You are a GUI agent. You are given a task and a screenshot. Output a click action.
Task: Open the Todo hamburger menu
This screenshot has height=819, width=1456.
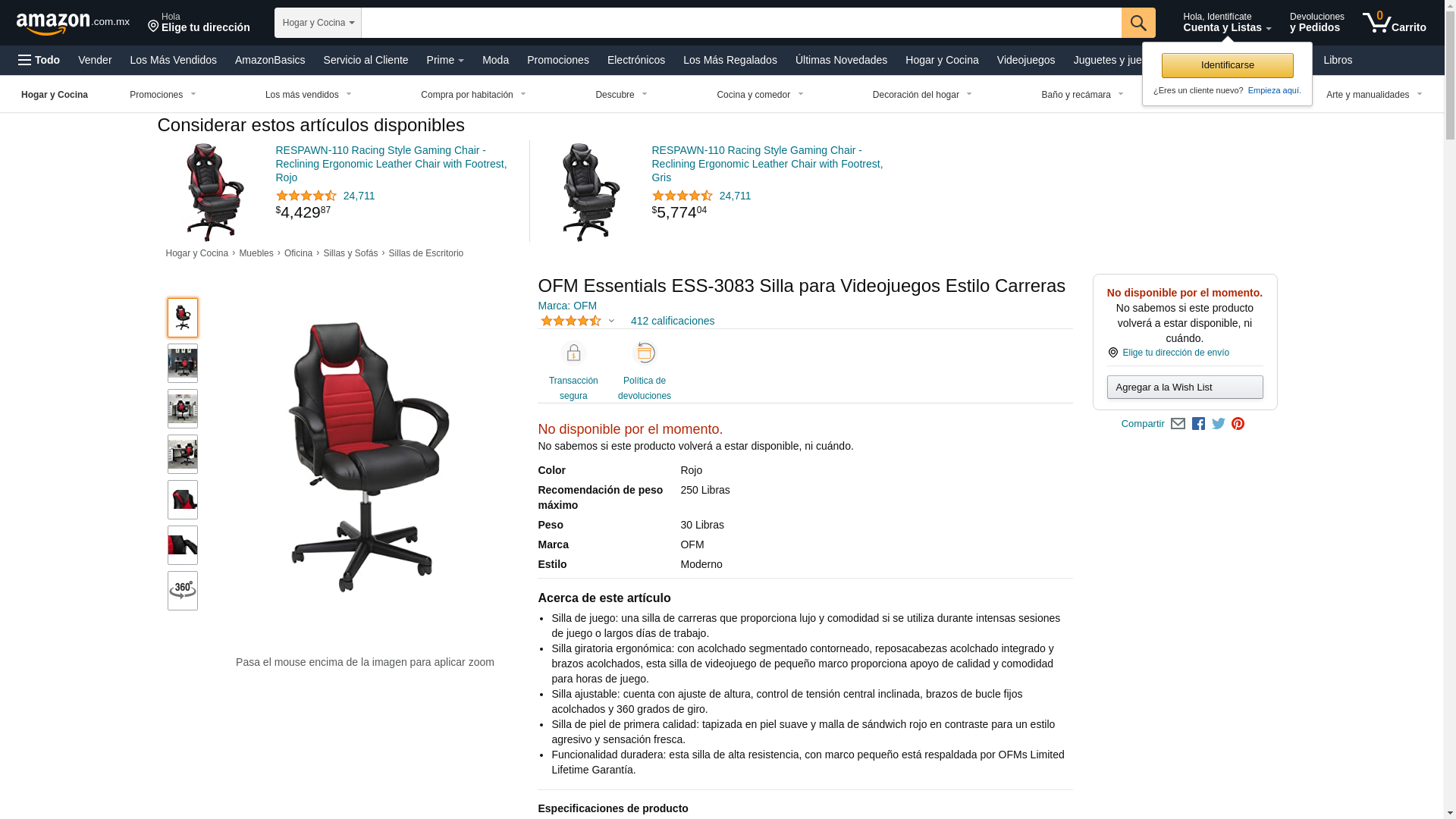point(39,60)
